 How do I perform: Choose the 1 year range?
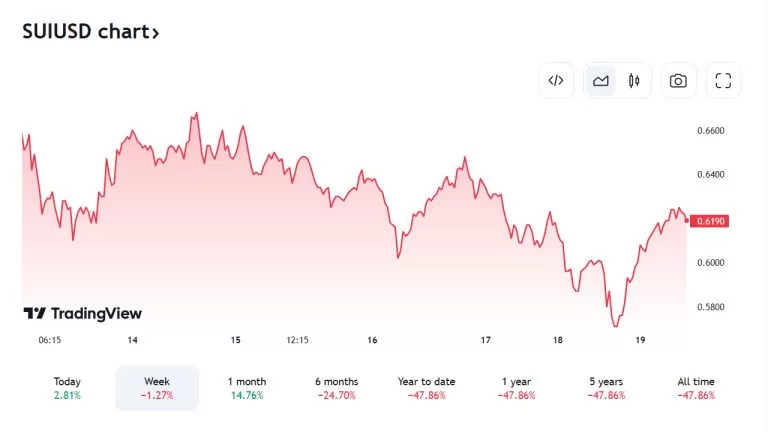(x=516, y=388)
